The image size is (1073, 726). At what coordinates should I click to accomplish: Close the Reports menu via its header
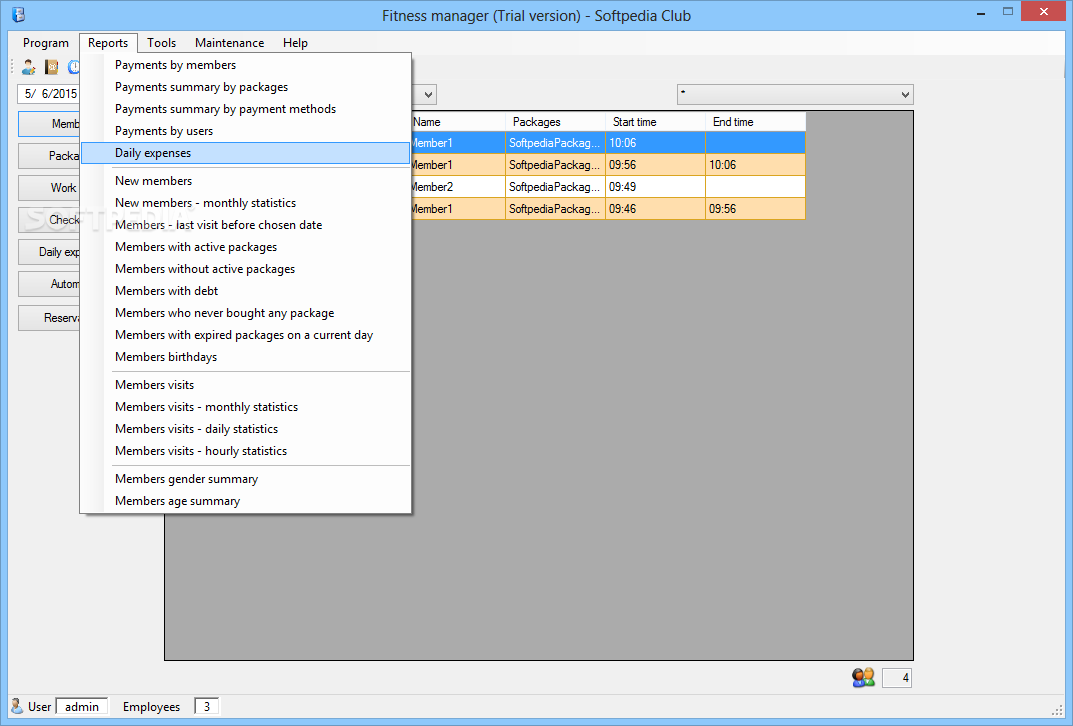click(x=108, y=42)
